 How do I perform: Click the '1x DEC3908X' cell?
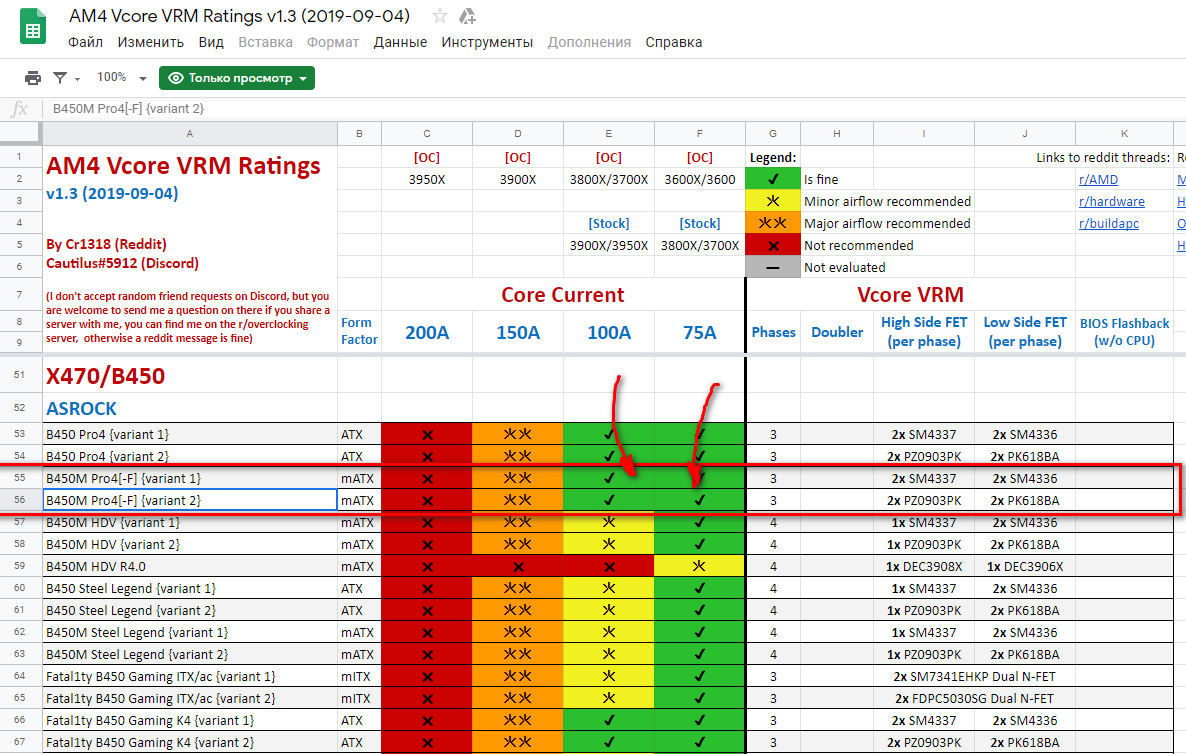(924, 566)
